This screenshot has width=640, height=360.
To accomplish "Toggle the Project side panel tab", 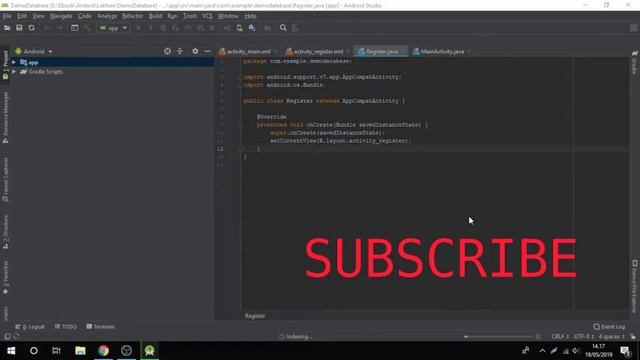I will tap(5, 66).
